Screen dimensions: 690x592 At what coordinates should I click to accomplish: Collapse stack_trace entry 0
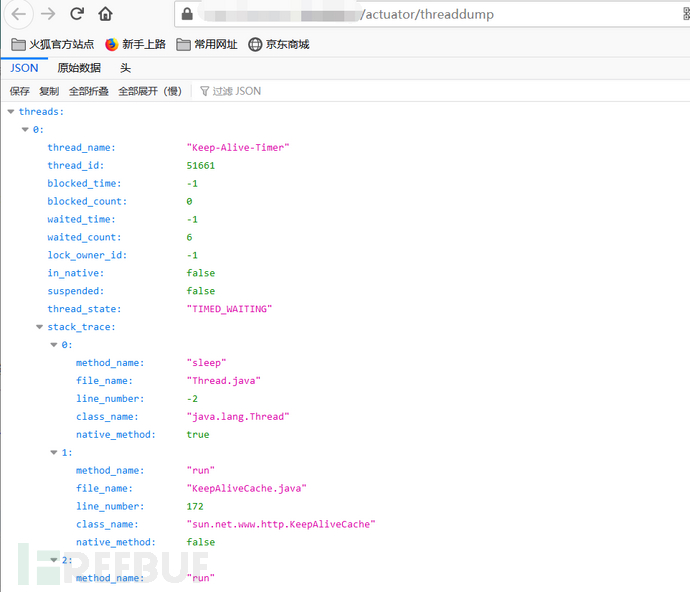pos(54,345)
